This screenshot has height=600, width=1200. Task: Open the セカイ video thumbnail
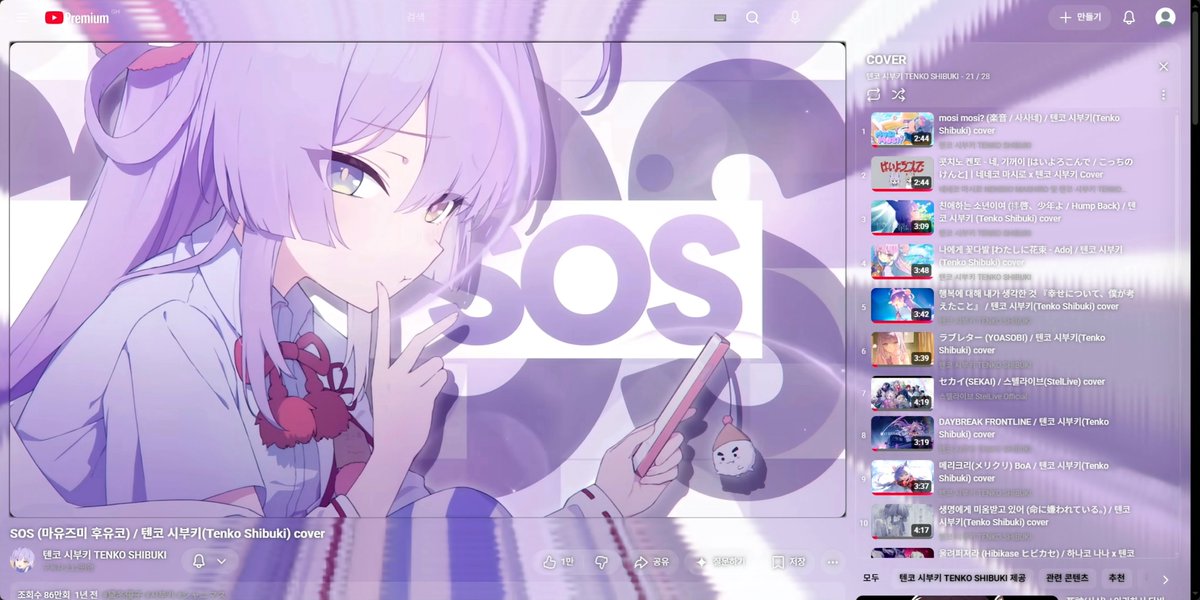click(902, 393)
